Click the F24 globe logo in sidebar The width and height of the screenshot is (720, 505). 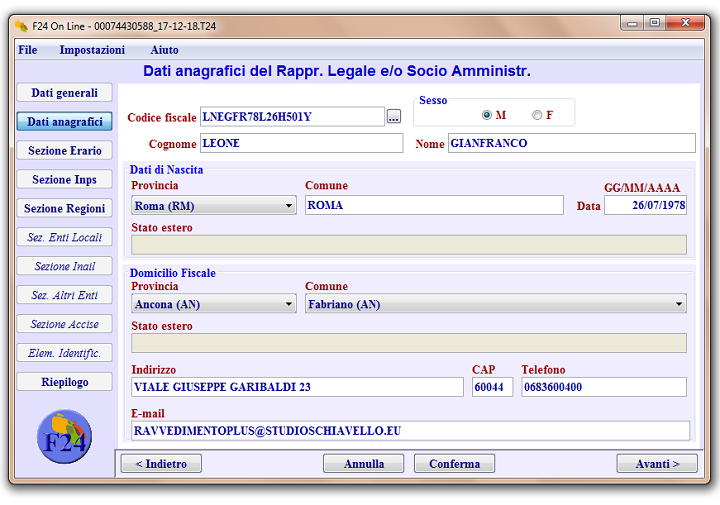pos(64,436)
